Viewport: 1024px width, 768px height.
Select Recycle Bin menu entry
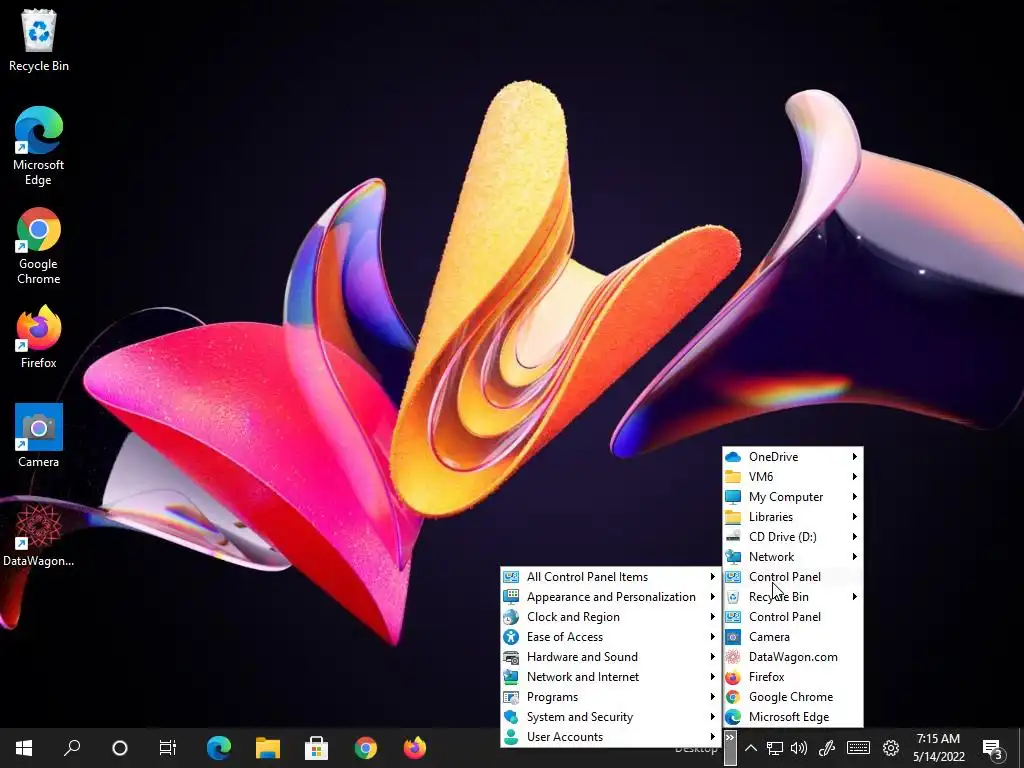click(x=793, y=597)
